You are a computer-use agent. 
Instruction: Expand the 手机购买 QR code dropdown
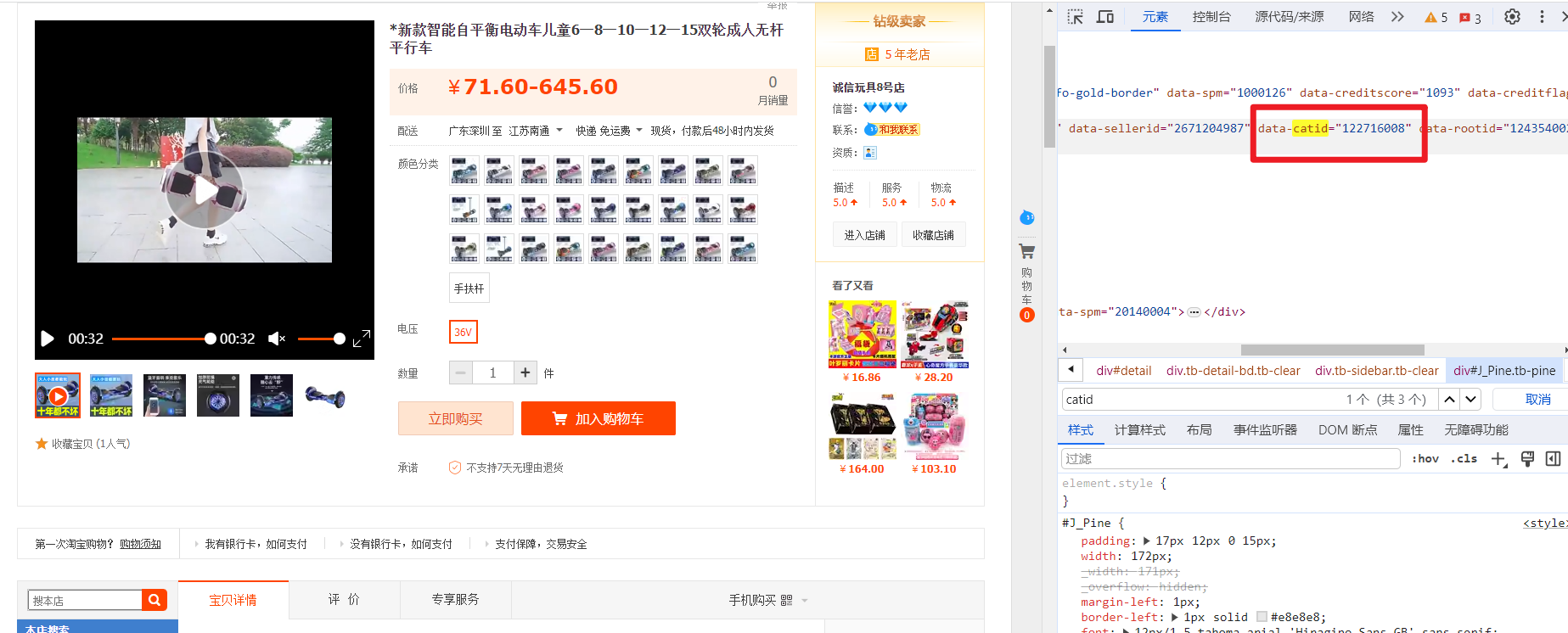(767, 600)
